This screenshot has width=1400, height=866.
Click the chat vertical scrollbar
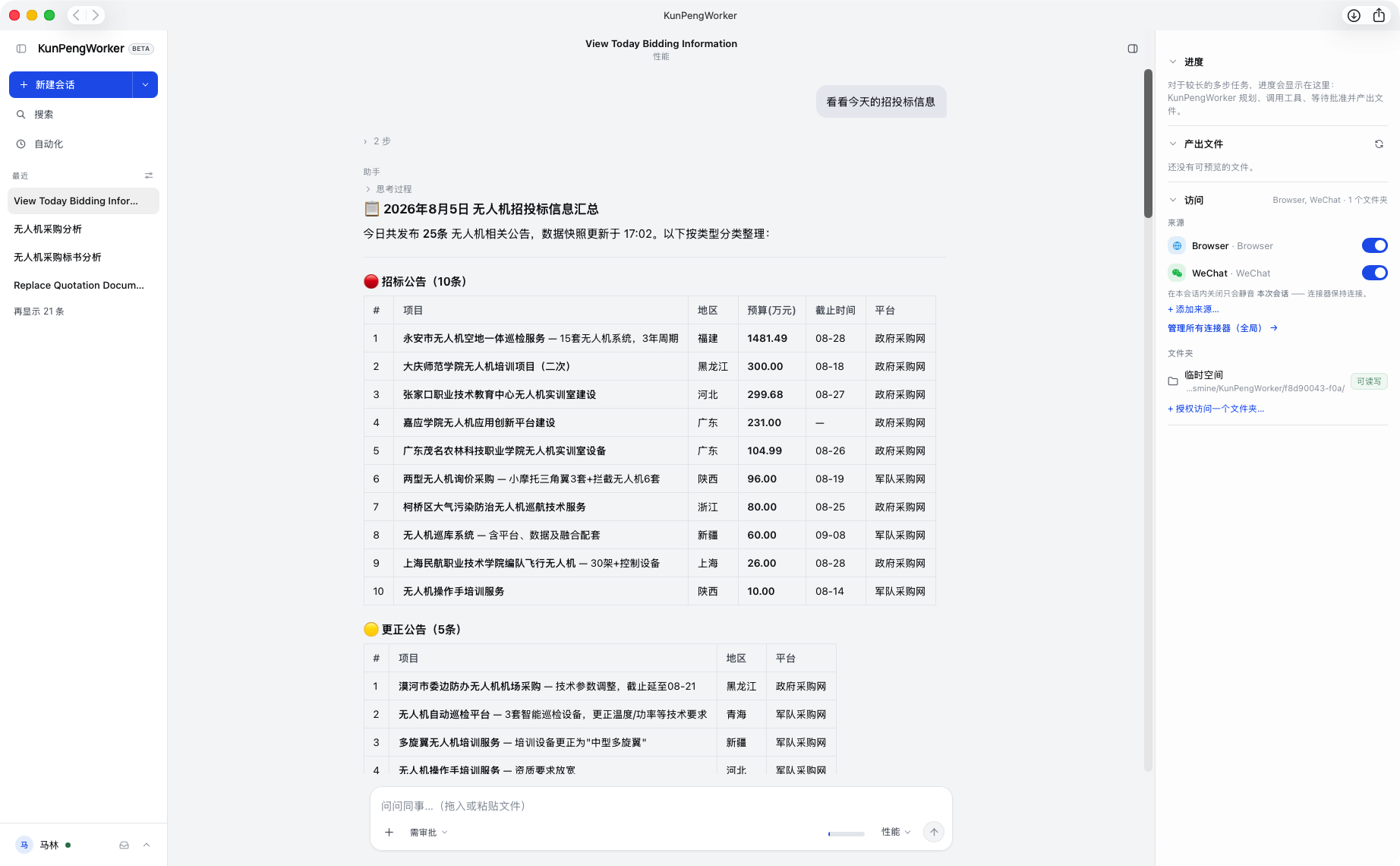click(x=1148, y=144)
